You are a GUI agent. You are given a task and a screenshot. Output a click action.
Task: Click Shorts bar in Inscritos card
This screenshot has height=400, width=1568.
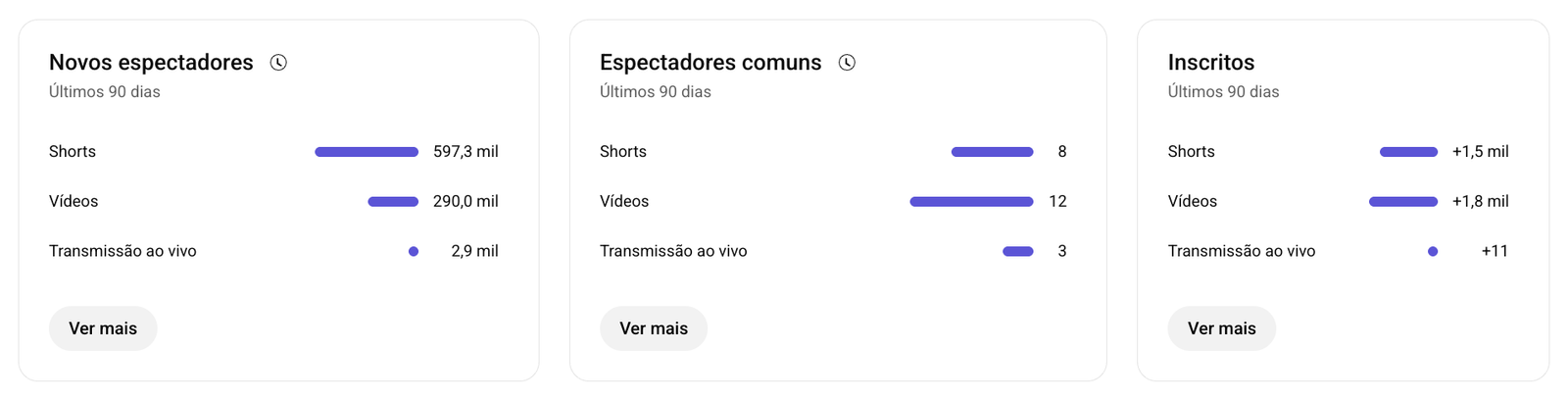pyautogui.click(x=1408, y=152)
